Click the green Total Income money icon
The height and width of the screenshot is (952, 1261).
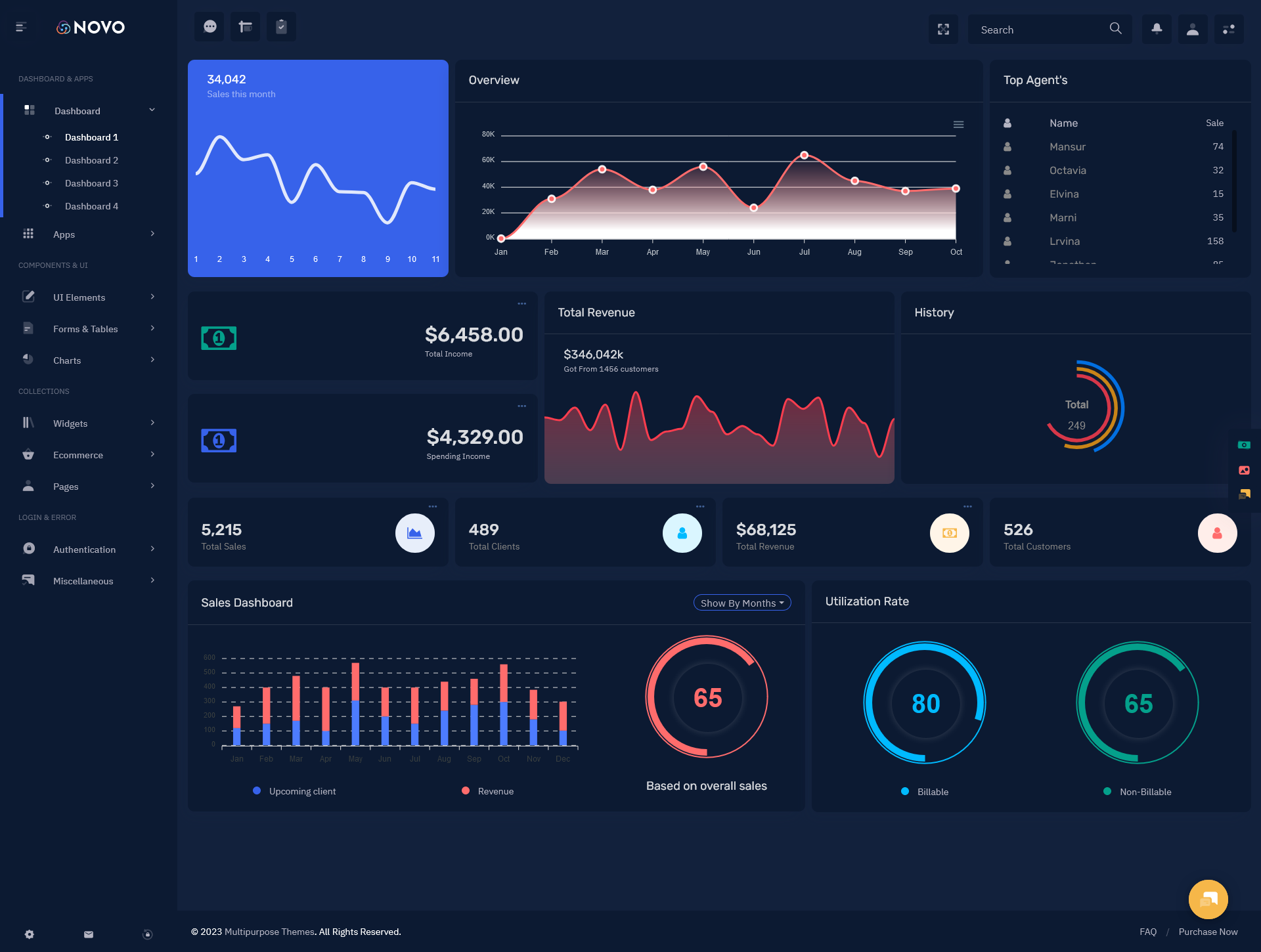pos(219,338)
